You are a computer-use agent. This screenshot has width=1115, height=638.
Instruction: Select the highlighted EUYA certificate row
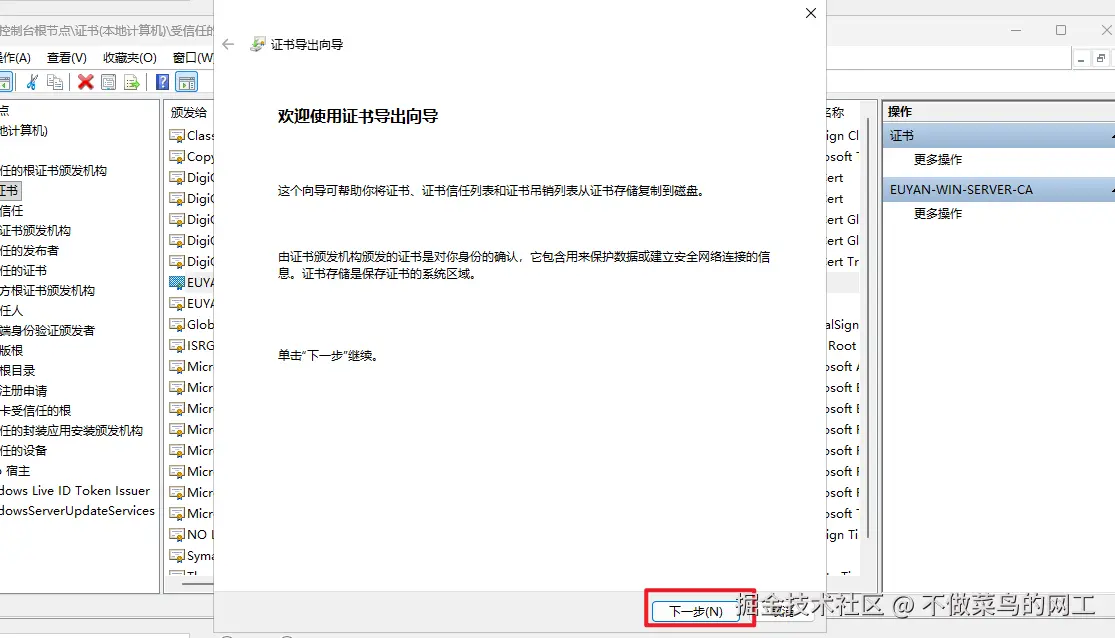[191, 282]
